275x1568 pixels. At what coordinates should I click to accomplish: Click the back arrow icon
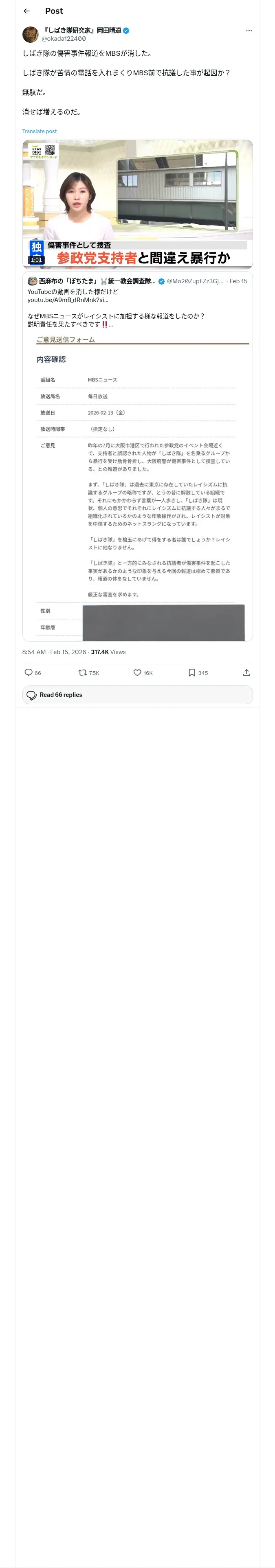pos(26,11)
